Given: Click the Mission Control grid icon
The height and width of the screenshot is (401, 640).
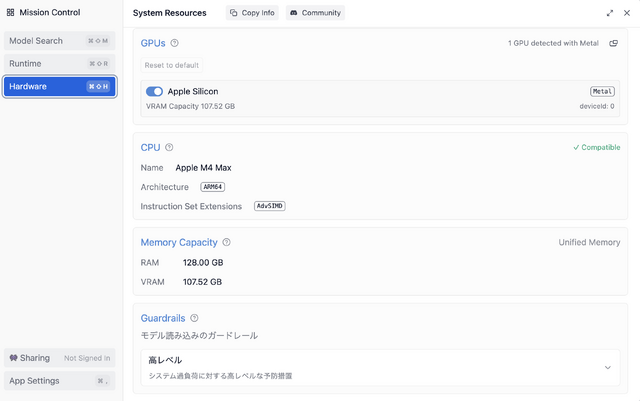Looking at the screenshot, I should click(x=11, y=13).
